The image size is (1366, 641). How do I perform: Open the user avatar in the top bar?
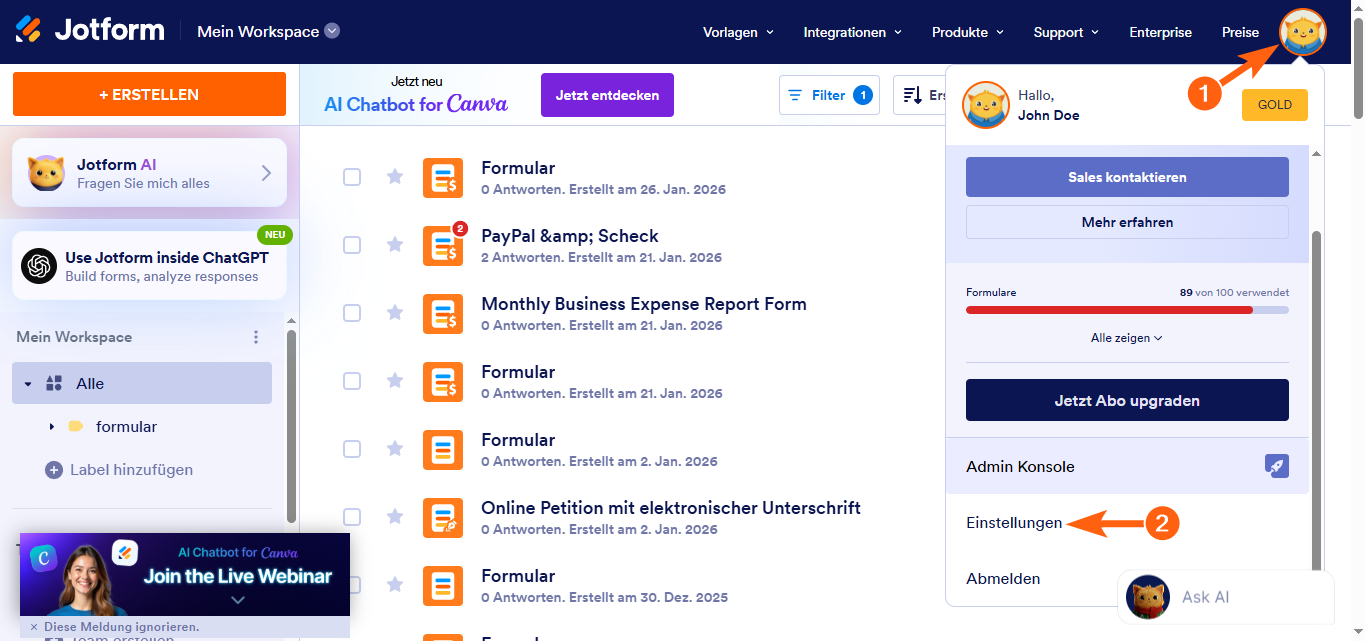coord(1302,32)
